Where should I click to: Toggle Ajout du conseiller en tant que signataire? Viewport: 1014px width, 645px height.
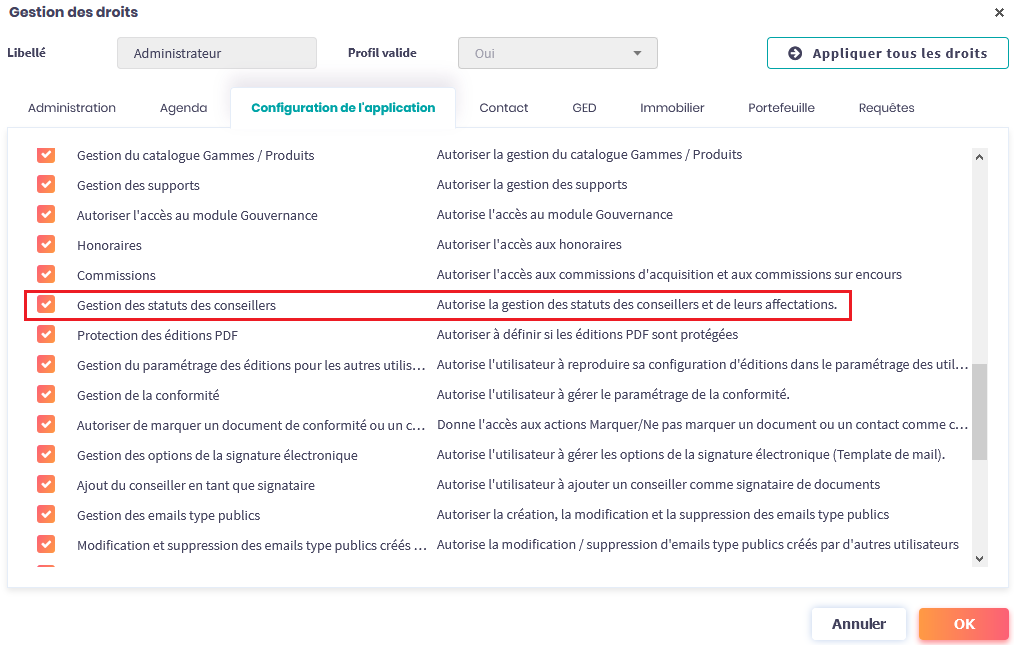coord(46,484)
